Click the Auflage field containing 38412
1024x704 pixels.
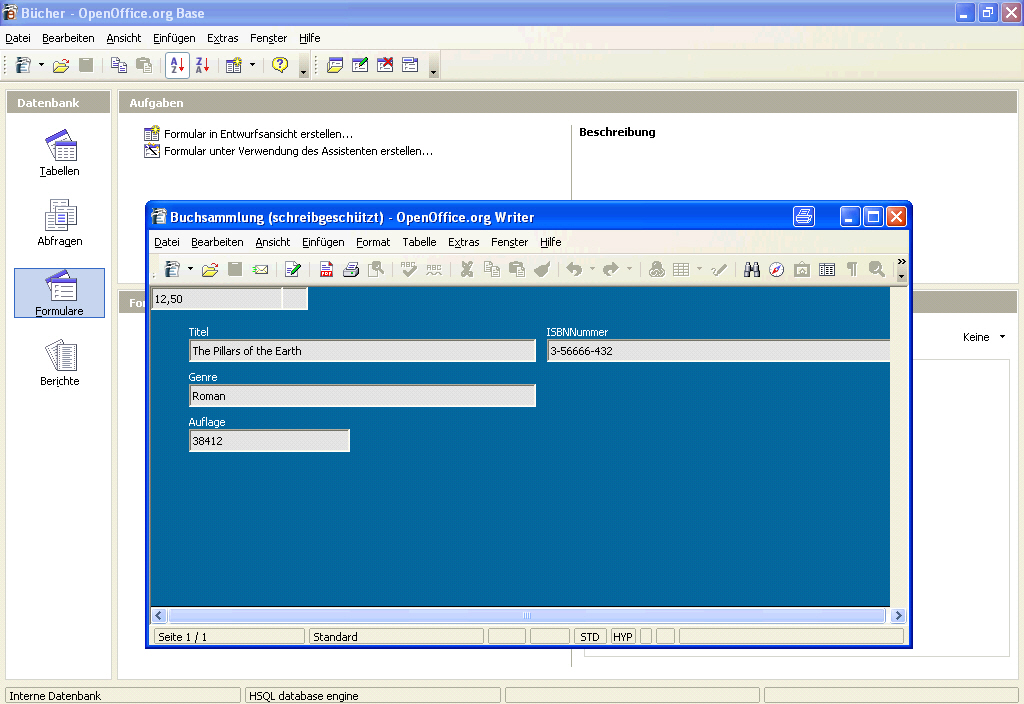pyautogui.click(x=269, y=441)
